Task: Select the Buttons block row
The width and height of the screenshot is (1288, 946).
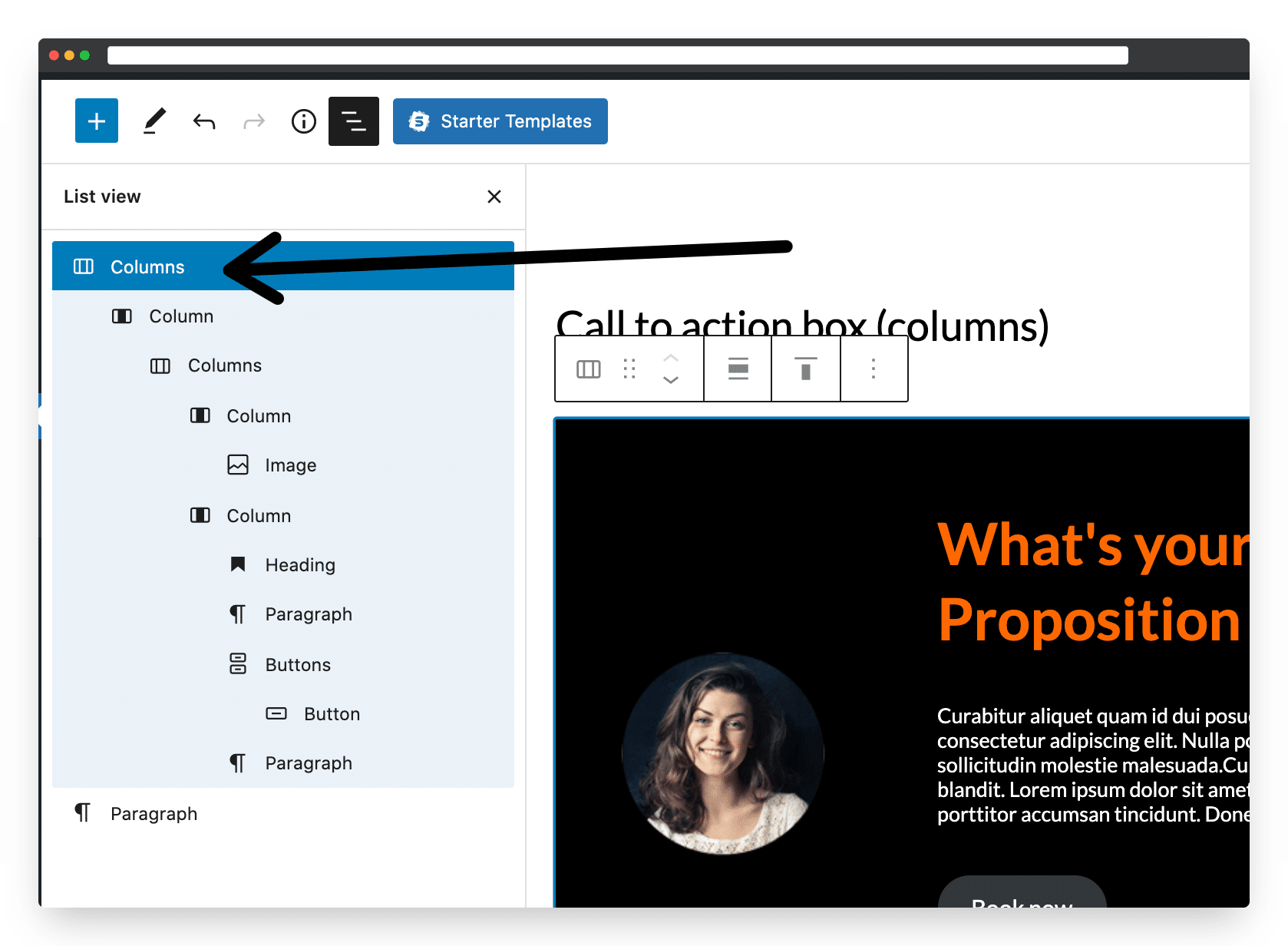Action: pos(283,664)
